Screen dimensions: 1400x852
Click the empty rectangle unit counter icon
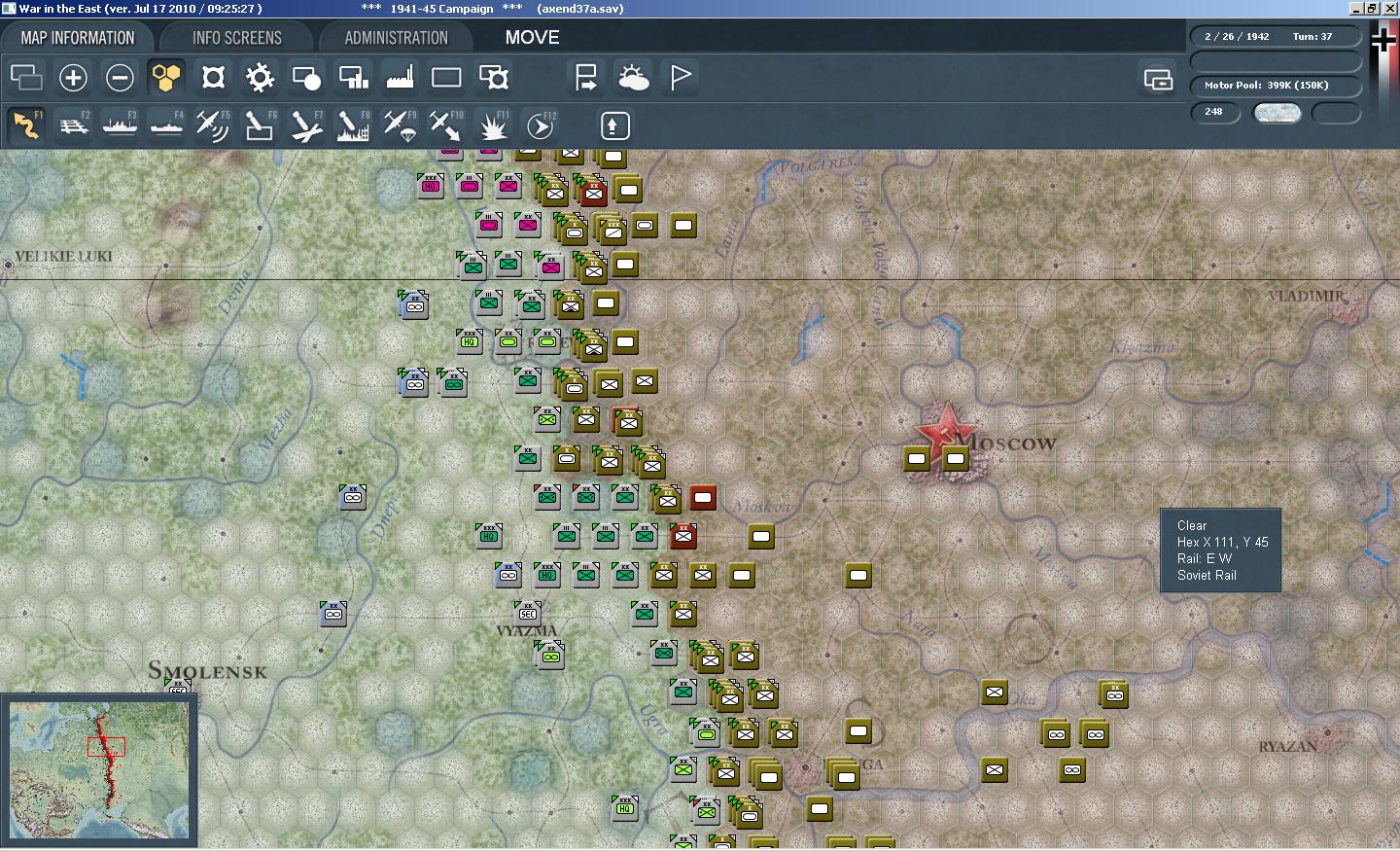tap(446, 77)
